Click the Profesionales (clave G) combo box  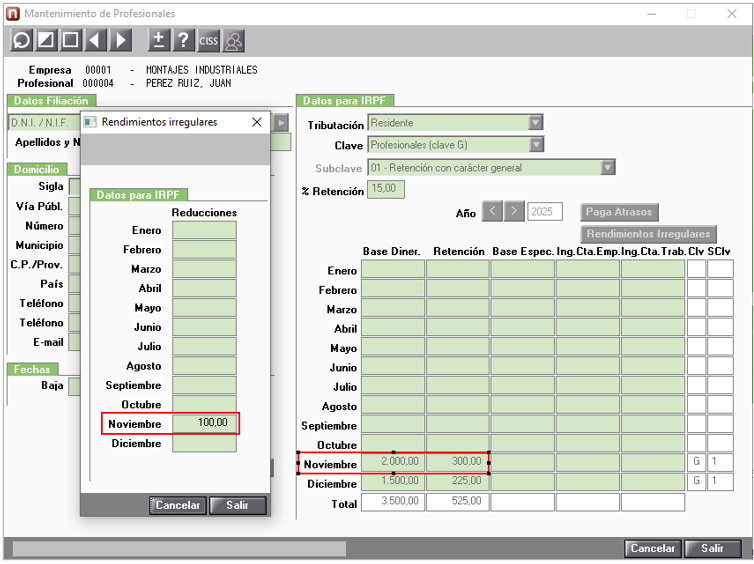pyautogui.click(x=455, y=144)
